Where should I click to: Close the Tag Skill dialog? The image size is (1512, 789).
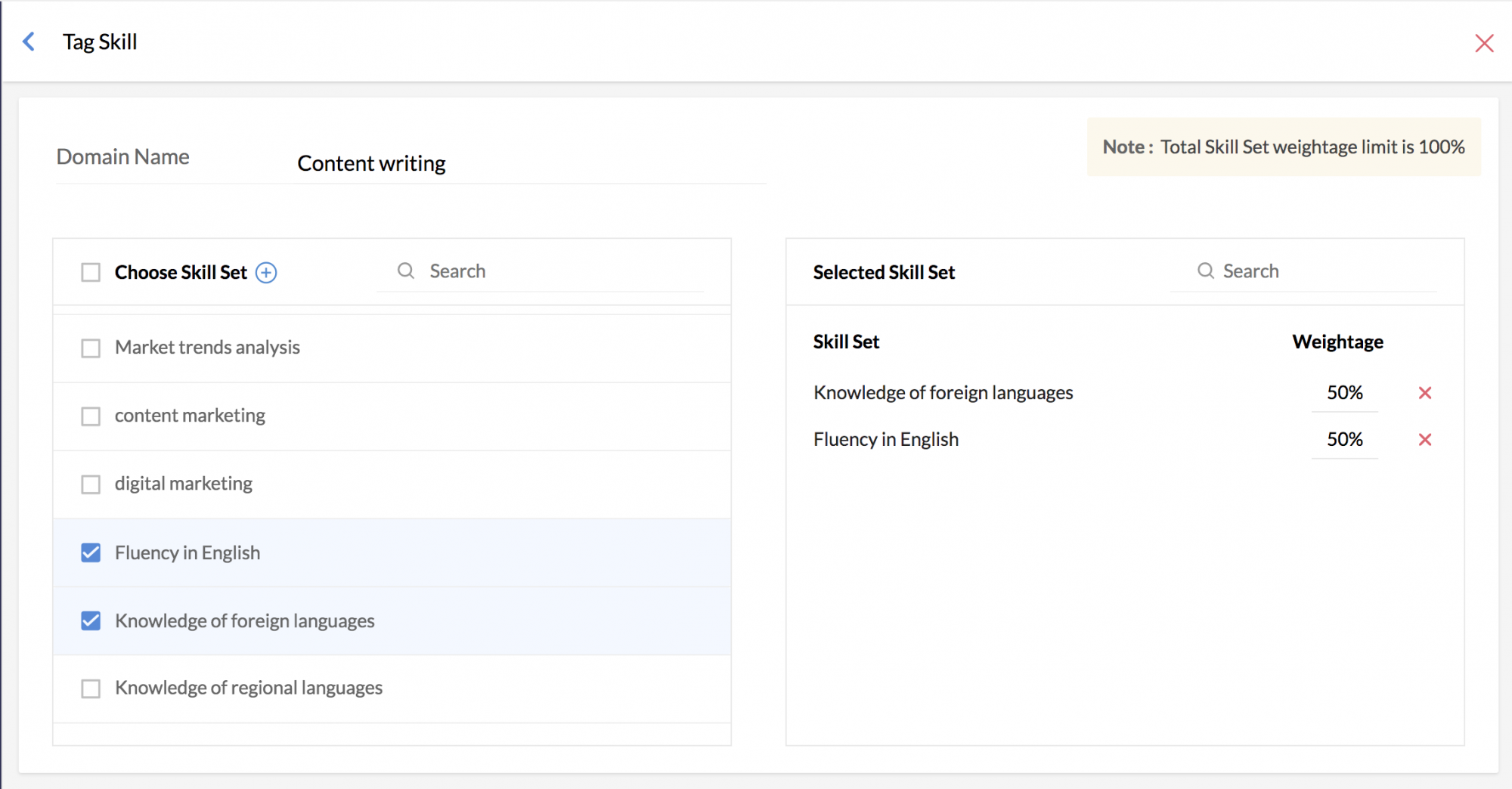point(1484,43)
